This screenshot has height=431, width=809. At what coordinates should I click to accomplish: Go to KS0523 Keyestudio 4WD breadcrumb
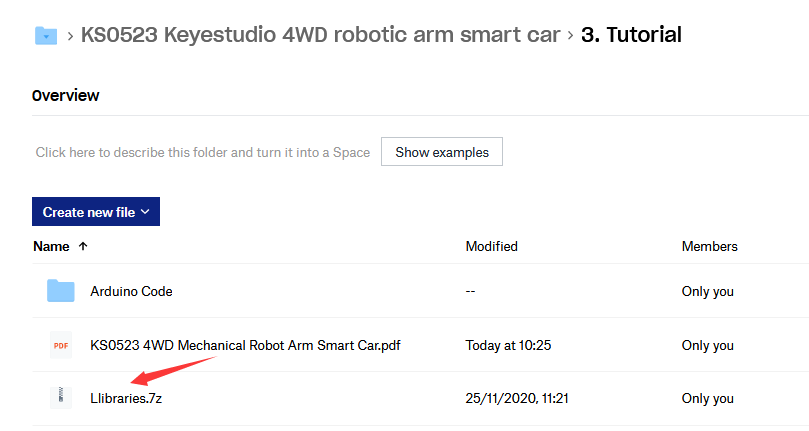click(x=320, y=35)
